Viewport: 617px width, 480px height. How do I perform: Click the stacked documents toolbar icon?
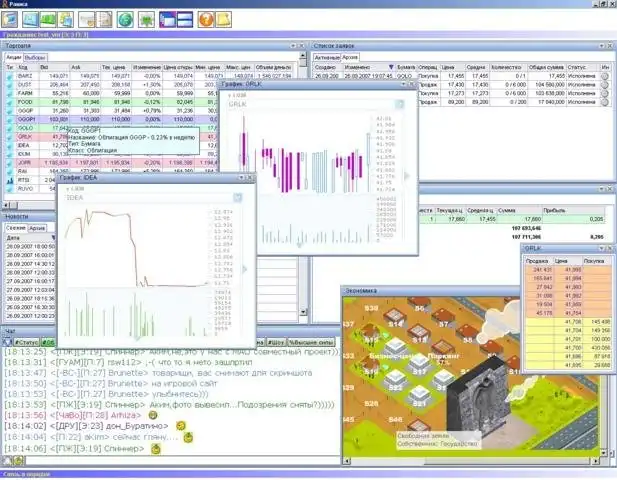coord(66,19)
